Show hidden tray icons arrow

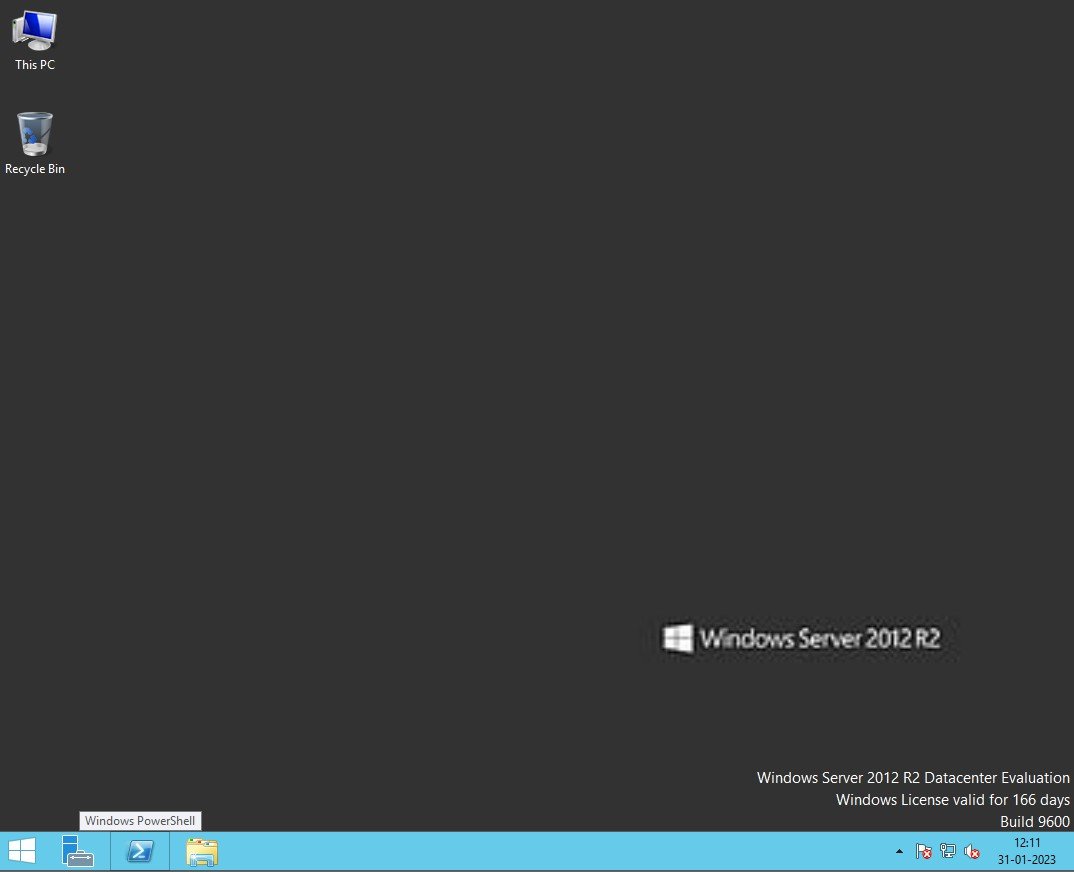click(x=899, y=851)
